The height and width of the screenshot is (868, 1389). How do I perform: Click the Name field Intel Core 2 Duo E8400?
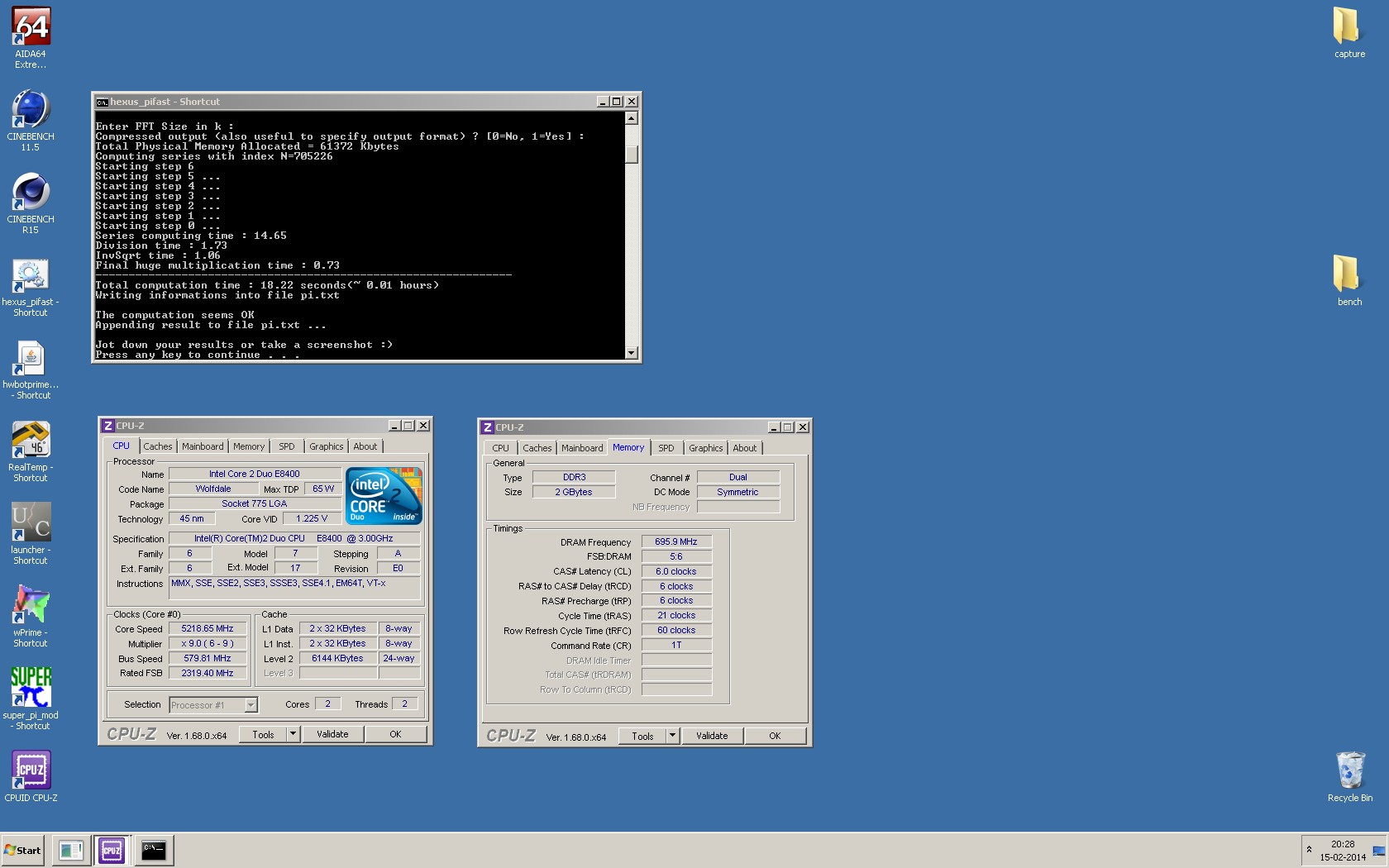255,475
